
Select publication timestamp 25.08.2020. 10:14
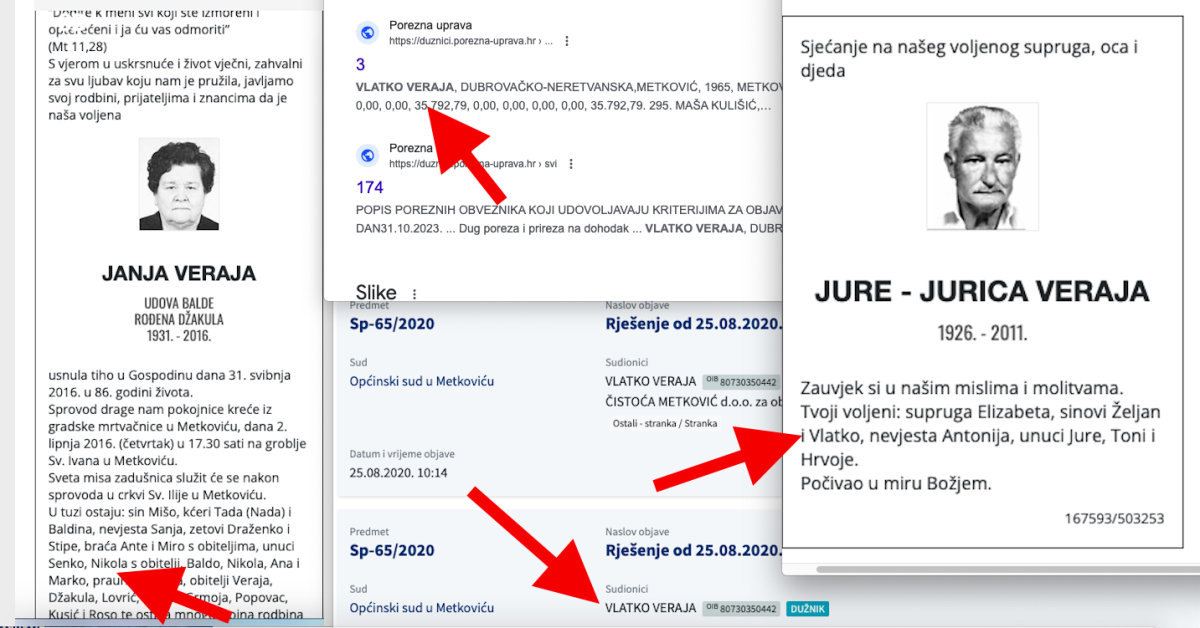[398, 472]
